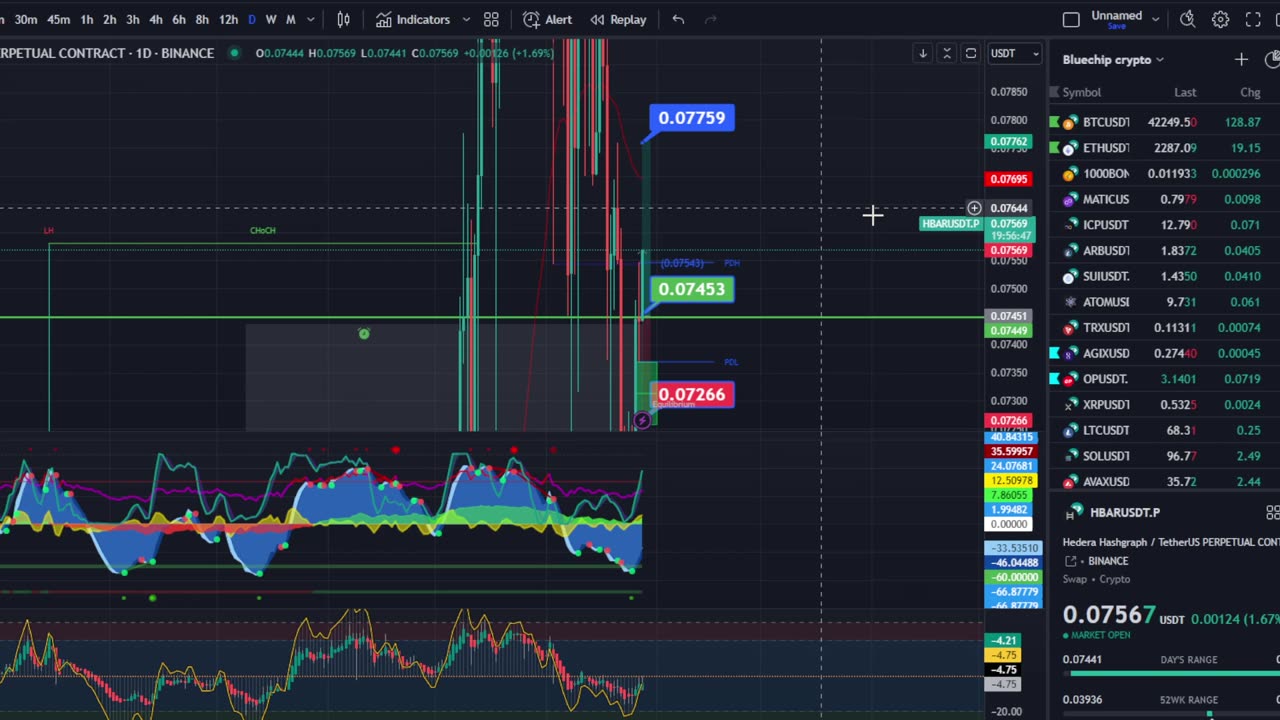
Task: Select ICPUSDT in the watchlist
Action: pos(1164,225)
